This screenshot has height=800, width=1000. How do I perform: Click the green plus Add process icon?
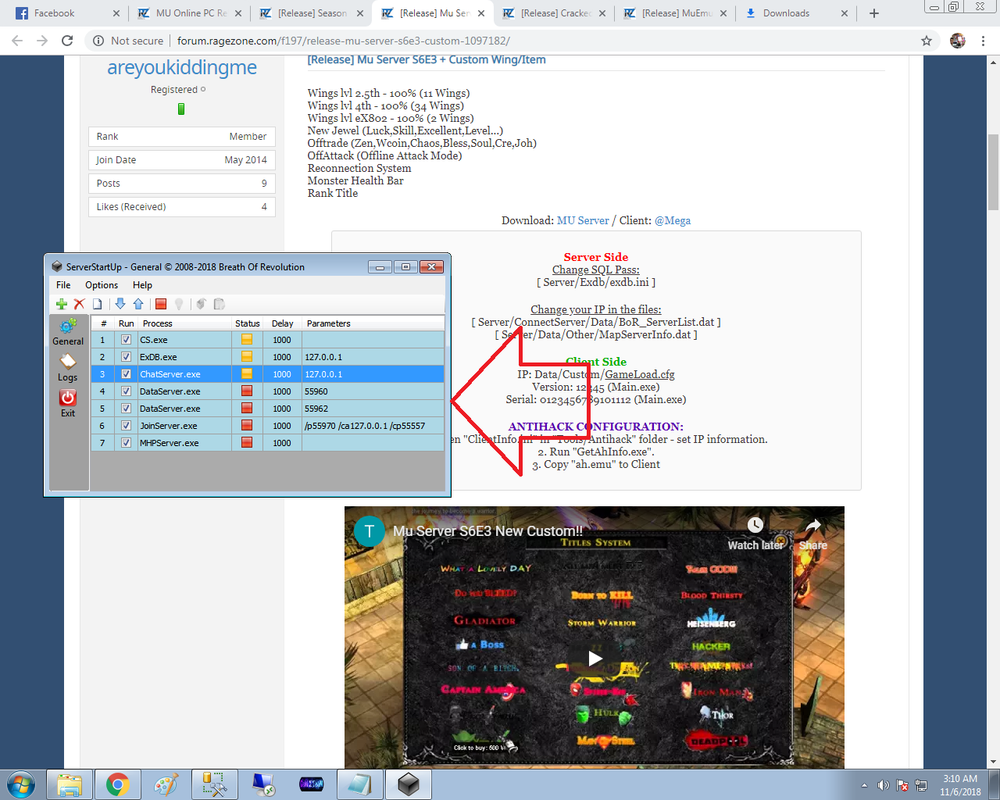coord(61,304)
